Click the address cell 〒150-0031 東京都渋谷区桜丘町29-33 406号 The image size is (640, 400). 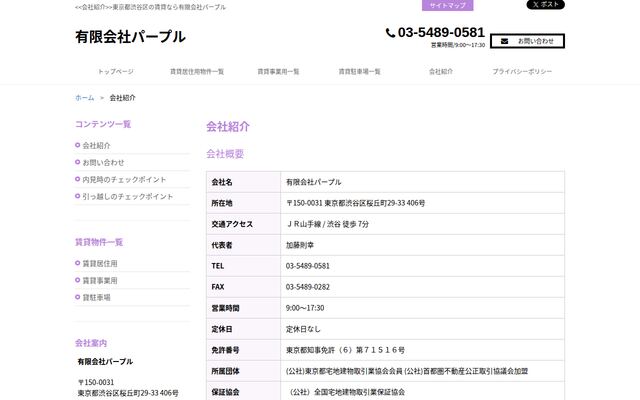pyautogui.click(x=422, y=203)
